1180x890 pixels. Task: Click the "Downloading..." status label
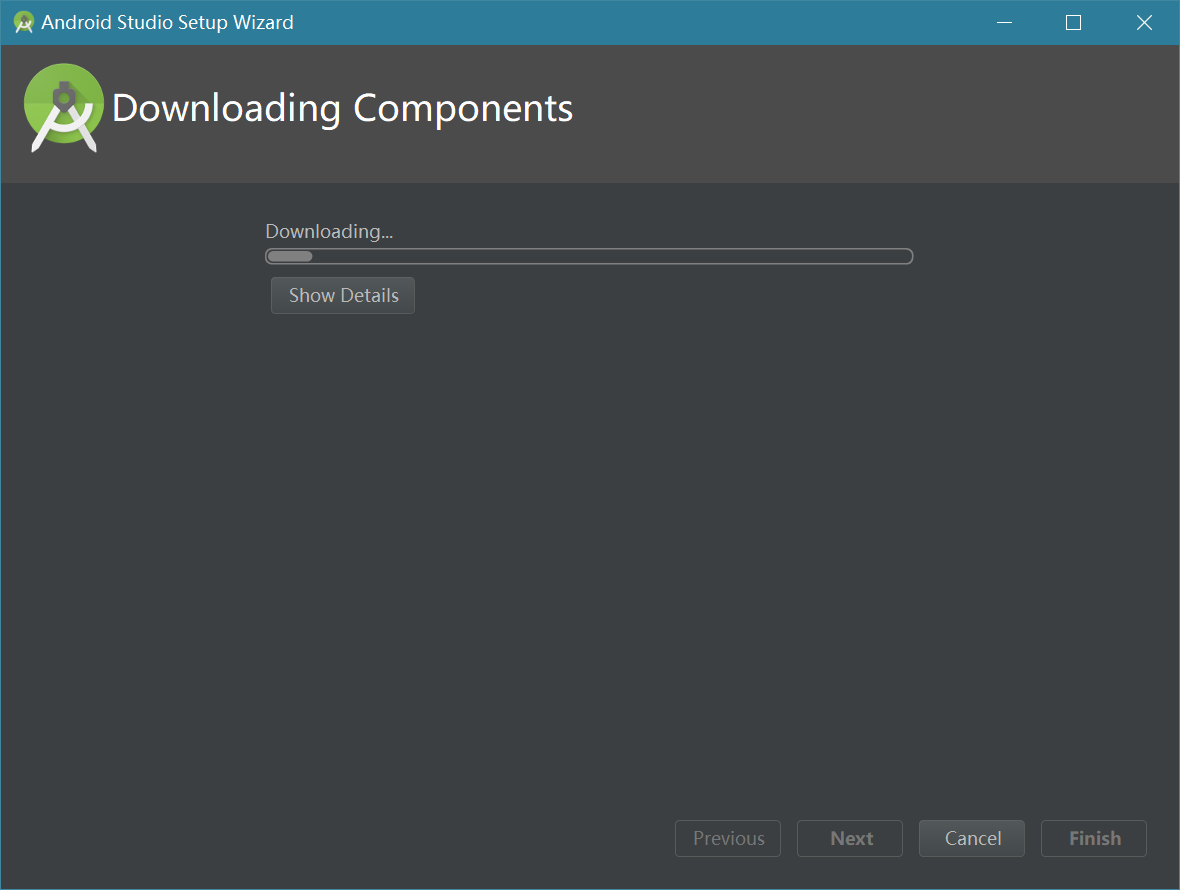[x=329, y=232]
